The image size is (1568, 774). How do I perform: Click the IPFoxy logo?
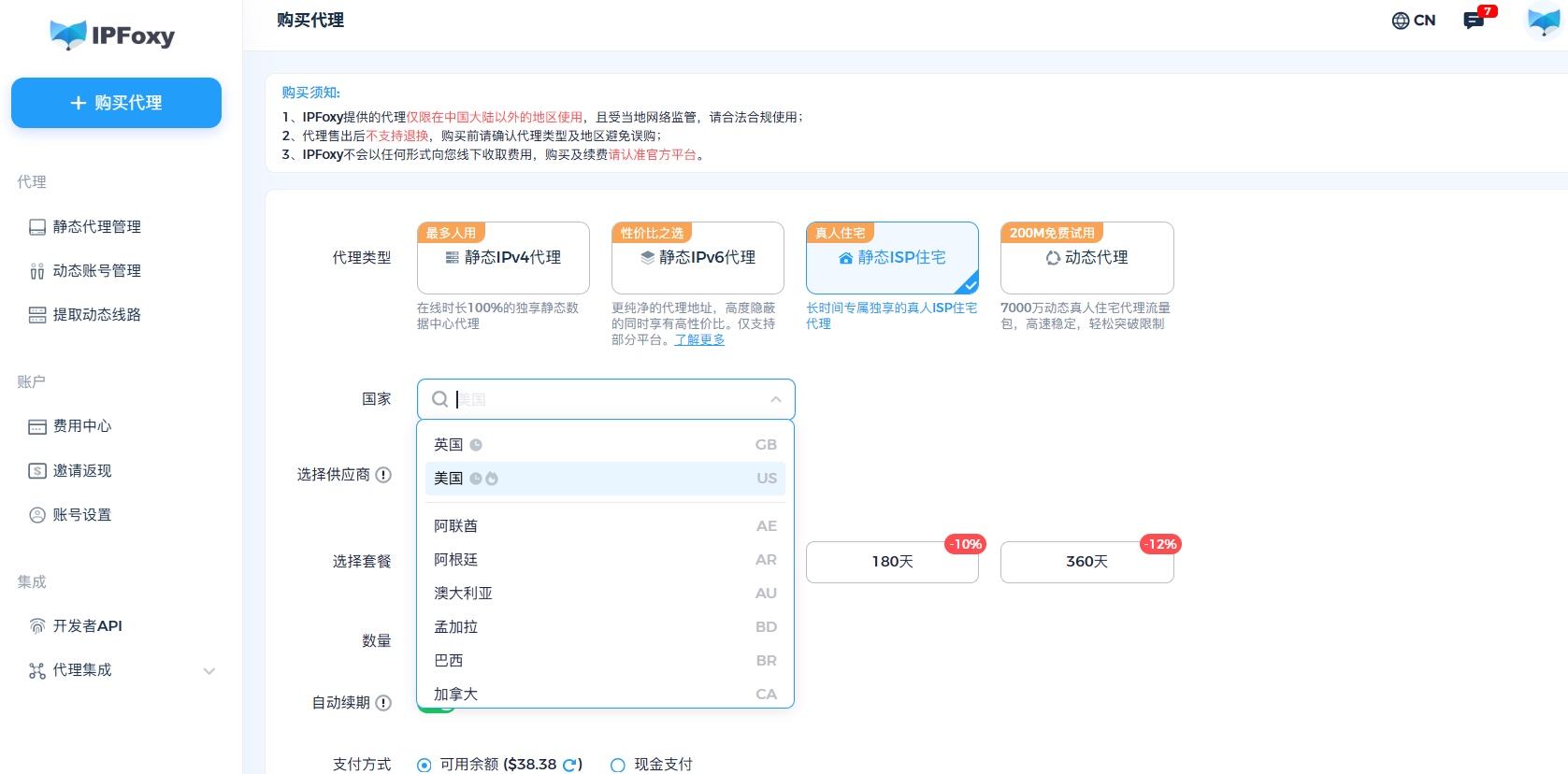pos(112,36)
